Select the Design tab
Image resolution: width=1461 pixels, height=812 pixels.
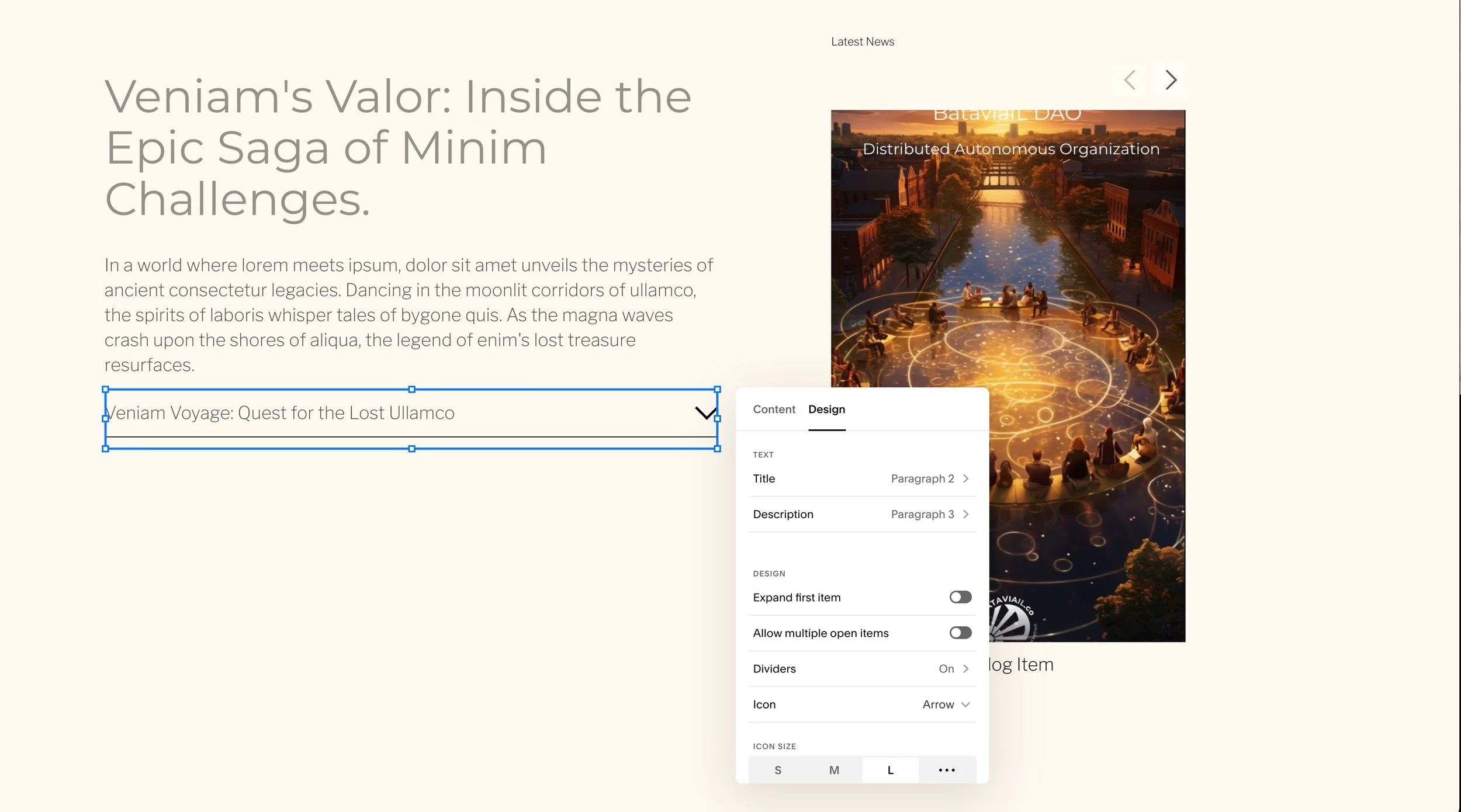coord(826,410)
